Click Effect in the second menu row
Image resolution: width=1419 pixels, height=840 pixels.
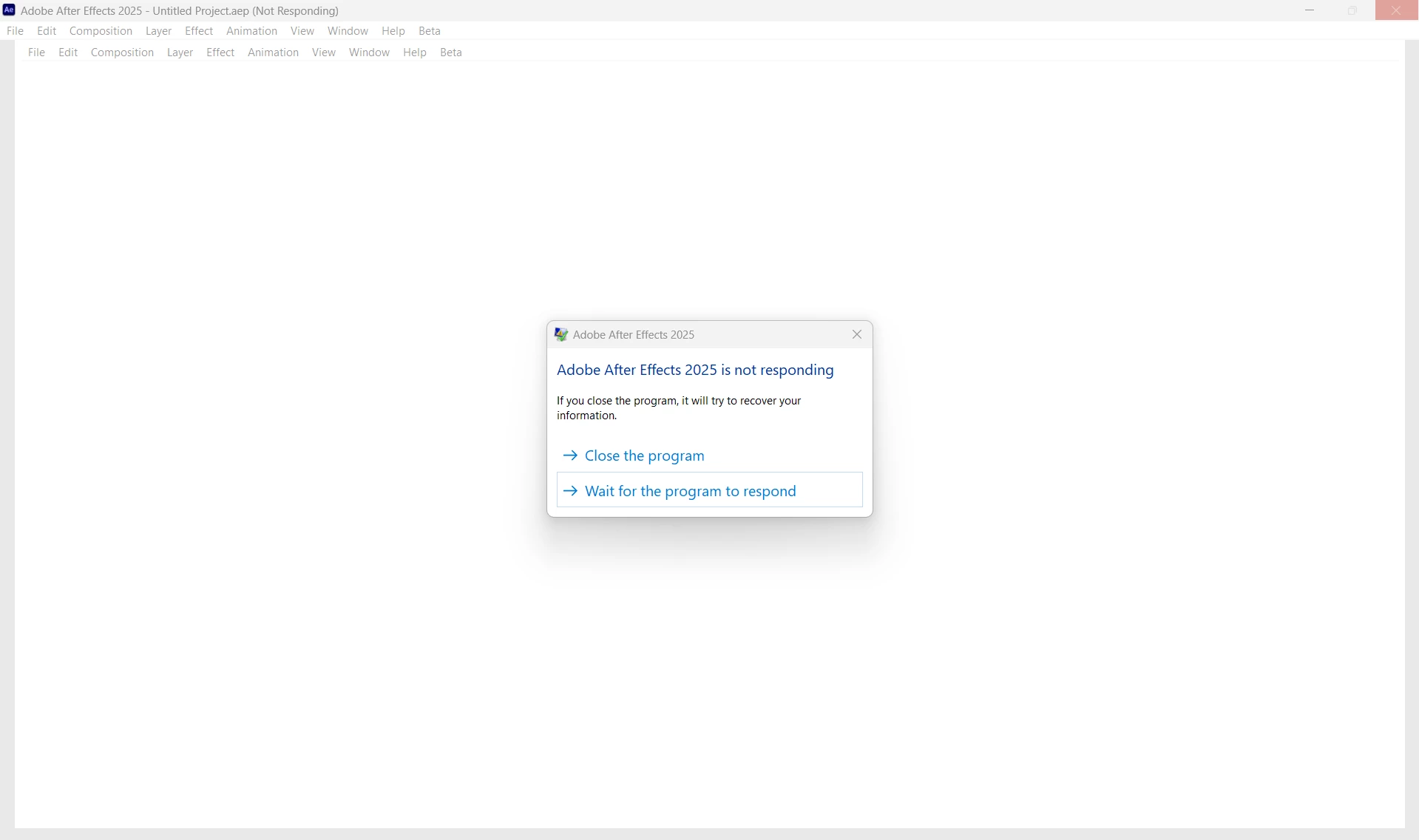click(x=220, y=52)
